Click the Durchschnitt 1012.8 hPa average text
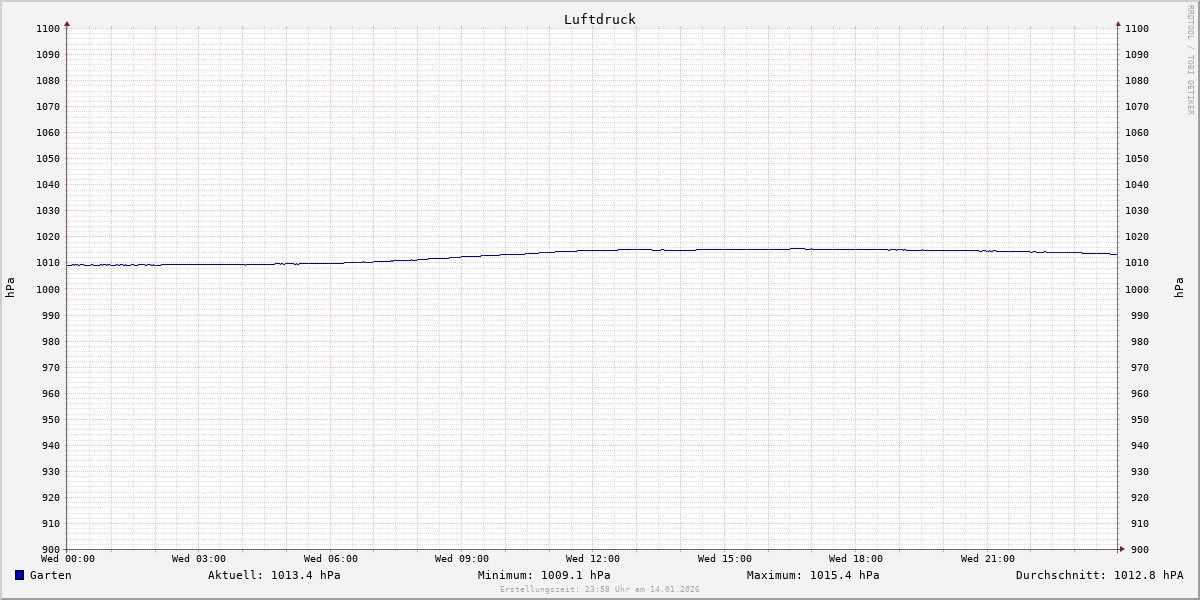This screenshot has width=1200, height=600. (x=1099, y=575)
